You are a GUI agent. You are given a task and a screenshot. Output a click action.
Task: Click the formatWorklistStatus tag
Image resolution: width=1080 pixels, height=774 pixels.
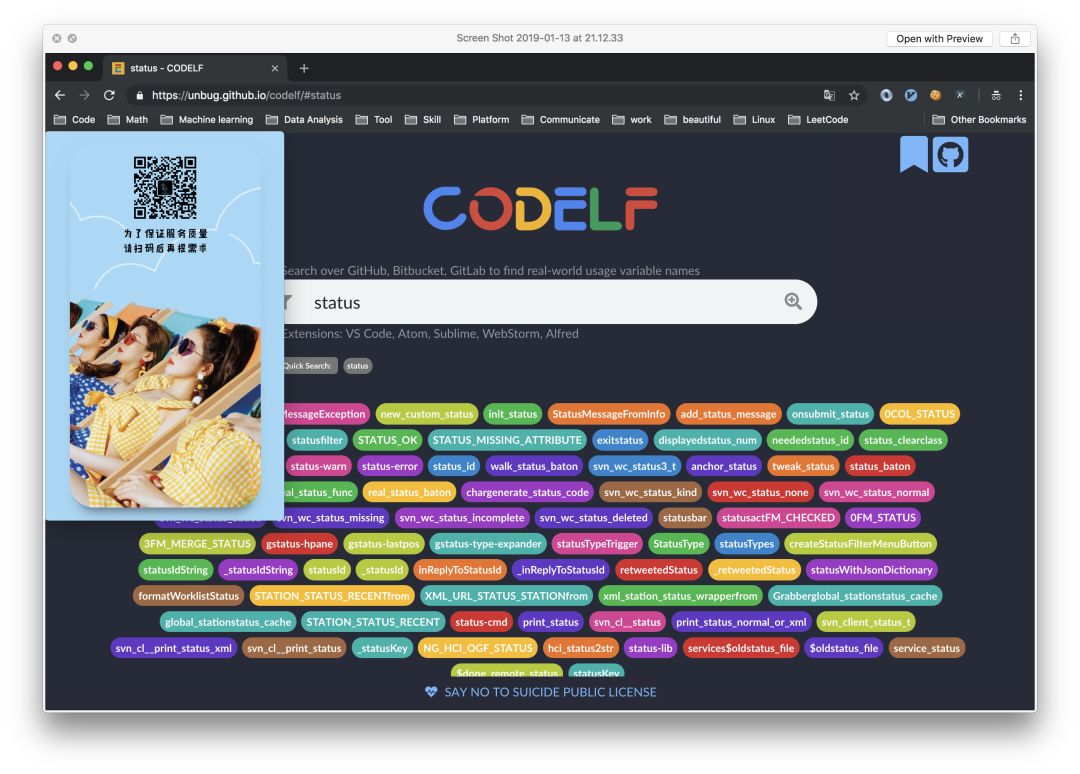(189, 596)
